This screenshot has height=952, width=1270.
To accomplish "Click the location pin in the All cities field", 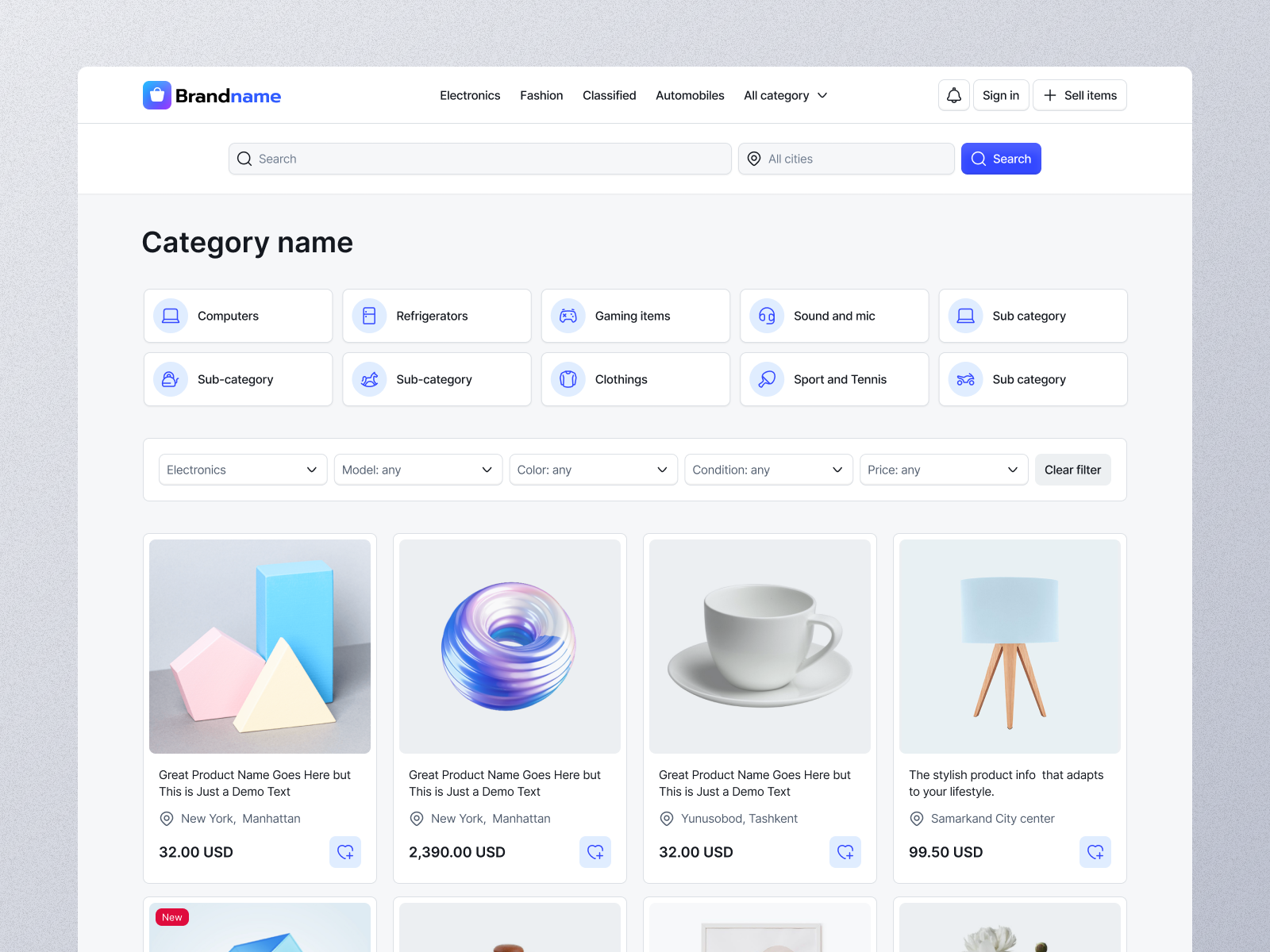I will (754, 159).
